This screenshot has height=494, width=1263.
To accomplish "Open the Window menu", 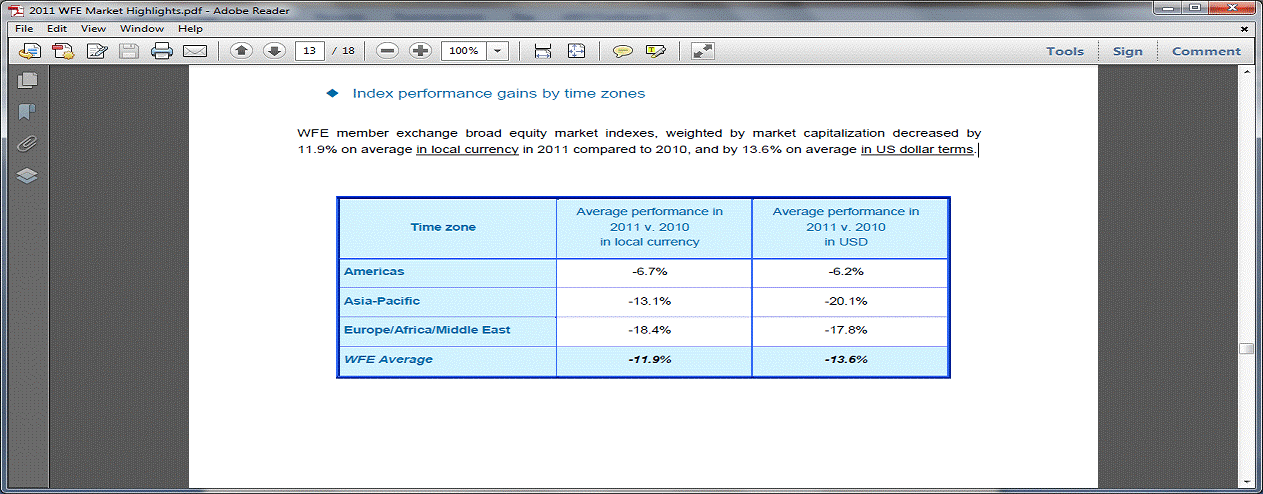I will click(x=142, y=29).
